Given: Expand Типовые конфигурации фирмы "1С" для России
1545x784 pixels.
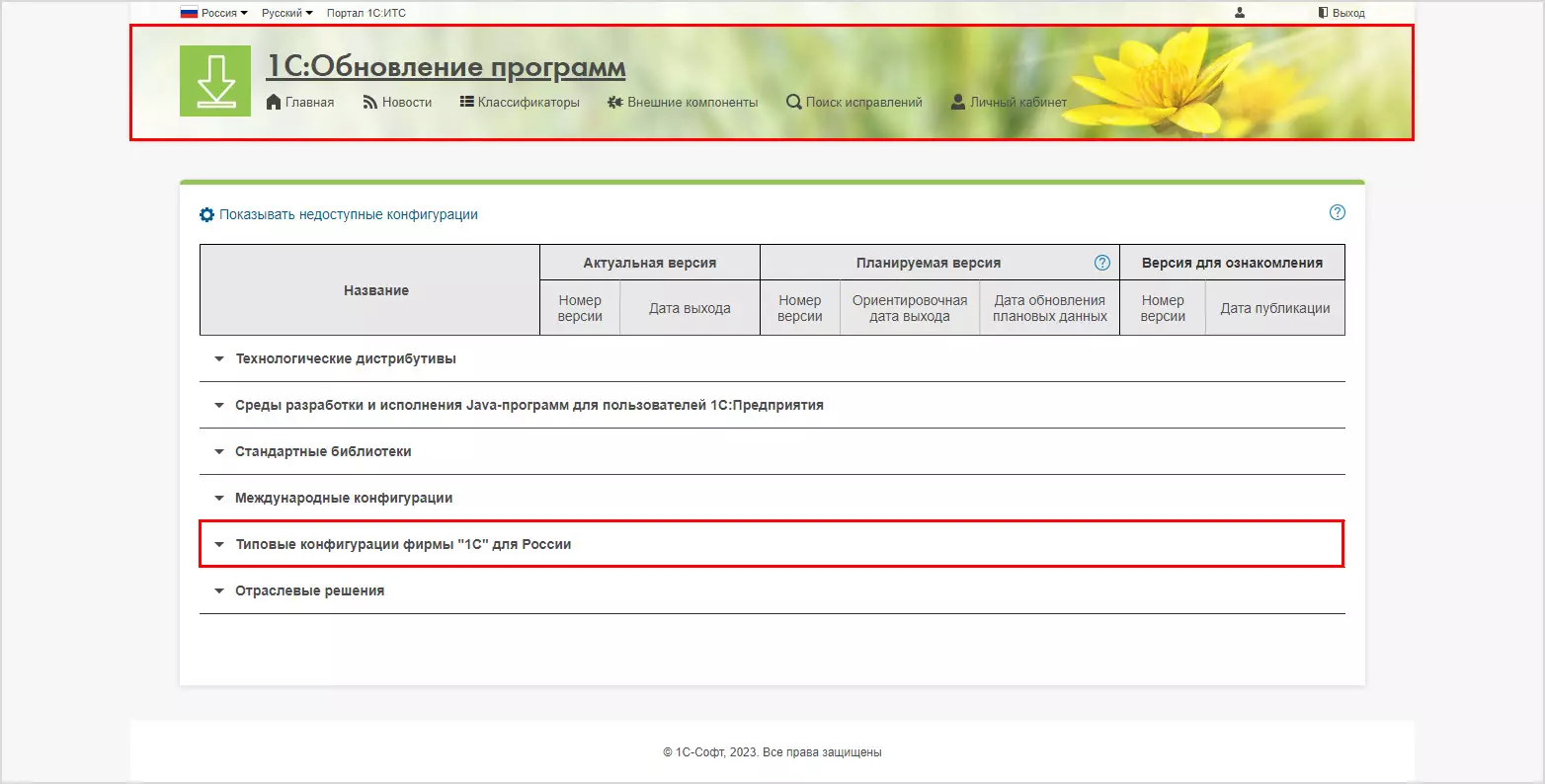Looking at the screenshot, I should click(772, 544).
